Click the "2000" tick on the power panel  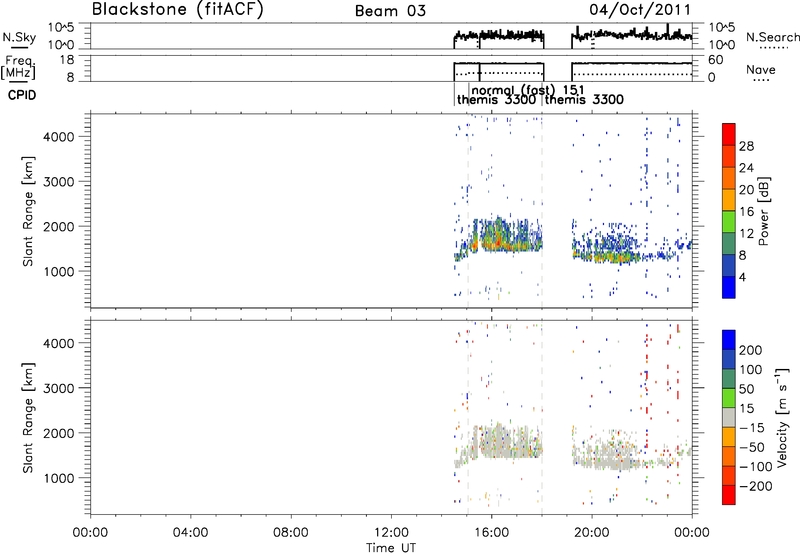(x=59, y=226)
